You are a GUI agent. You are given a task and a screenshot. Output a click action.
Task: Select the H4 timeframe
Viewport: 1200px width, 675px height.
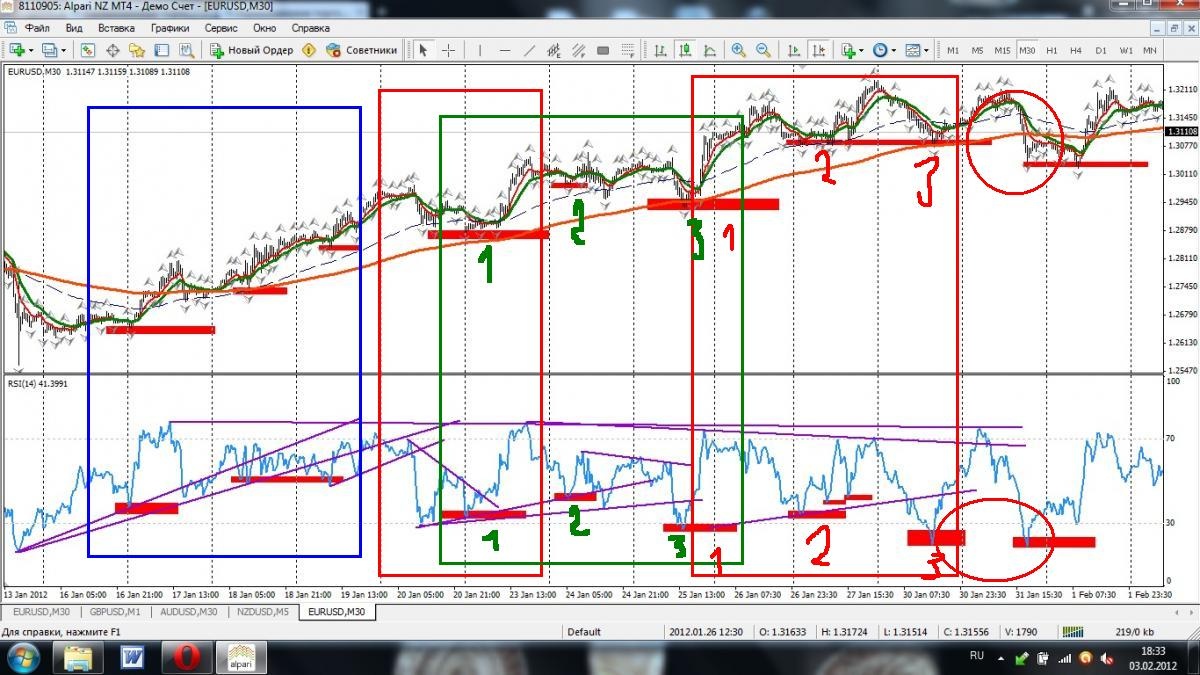coord(1076,50)
